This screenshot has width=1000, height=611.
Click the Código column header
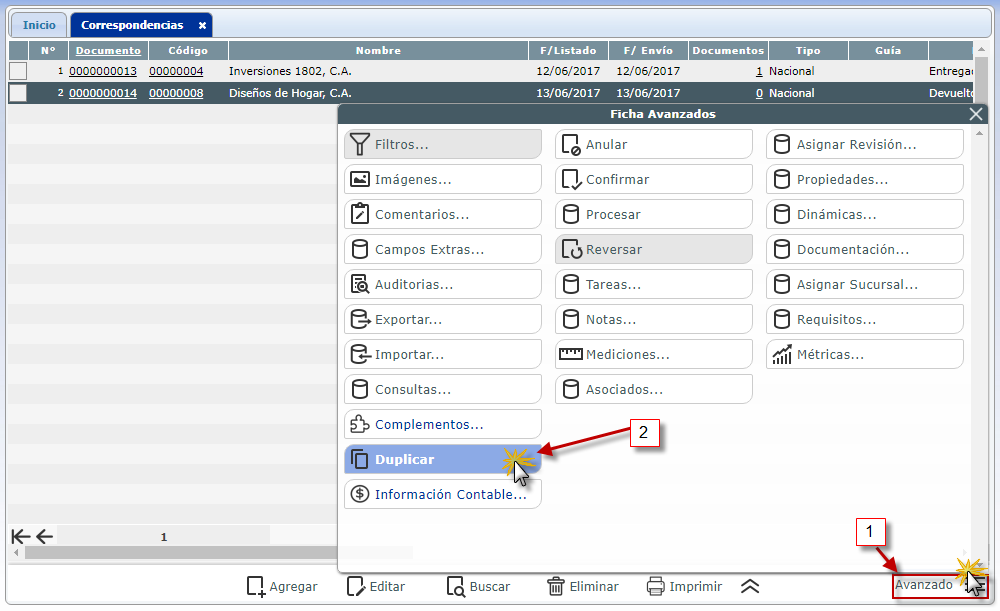point(188,50)
